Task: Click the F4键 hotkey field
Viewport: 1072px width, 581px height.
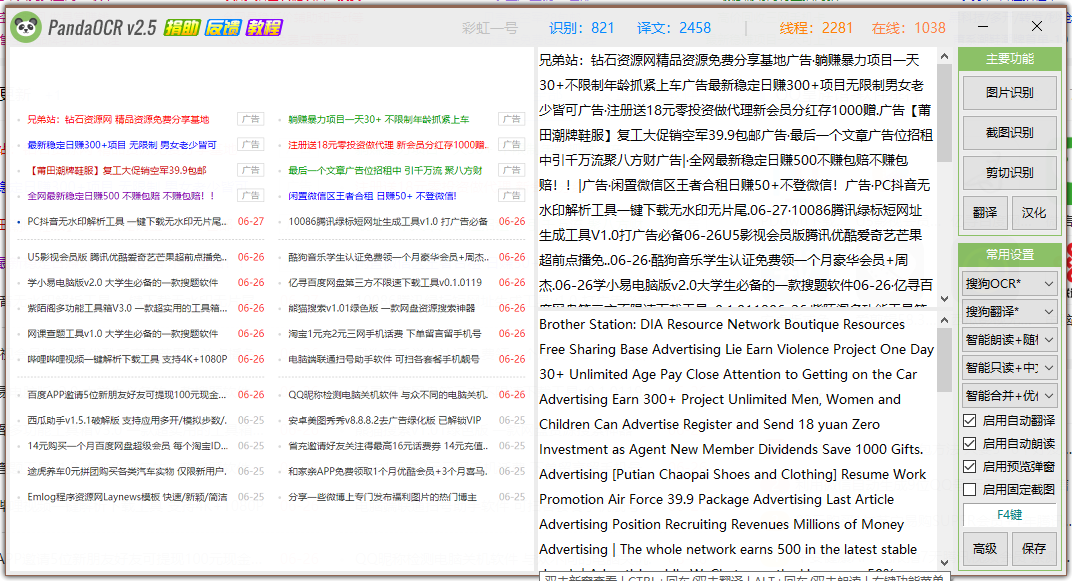Action: (x=1010, y=515)
